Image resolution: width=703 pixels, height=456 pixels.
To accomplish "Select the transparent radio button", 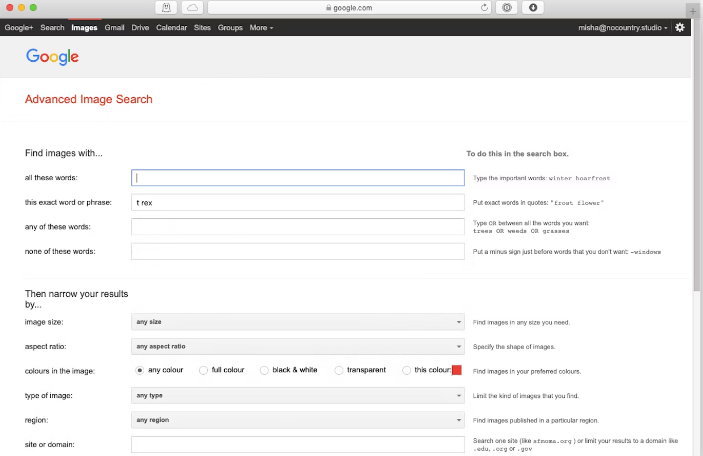I will pos(339,370).
